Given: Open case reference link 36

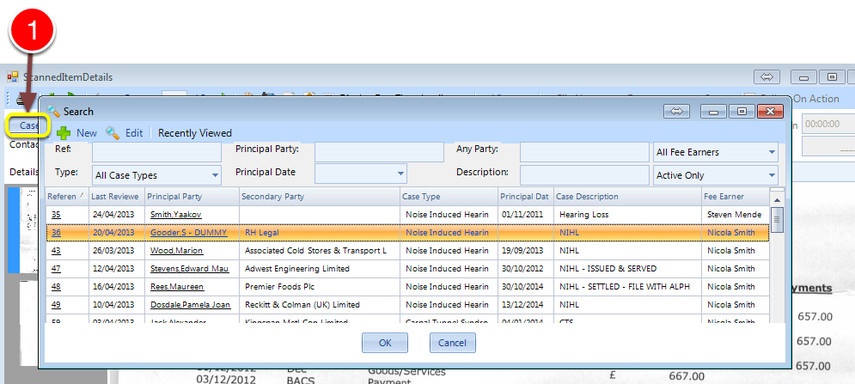Looking at the screenshot, I should tap(56, 233).
